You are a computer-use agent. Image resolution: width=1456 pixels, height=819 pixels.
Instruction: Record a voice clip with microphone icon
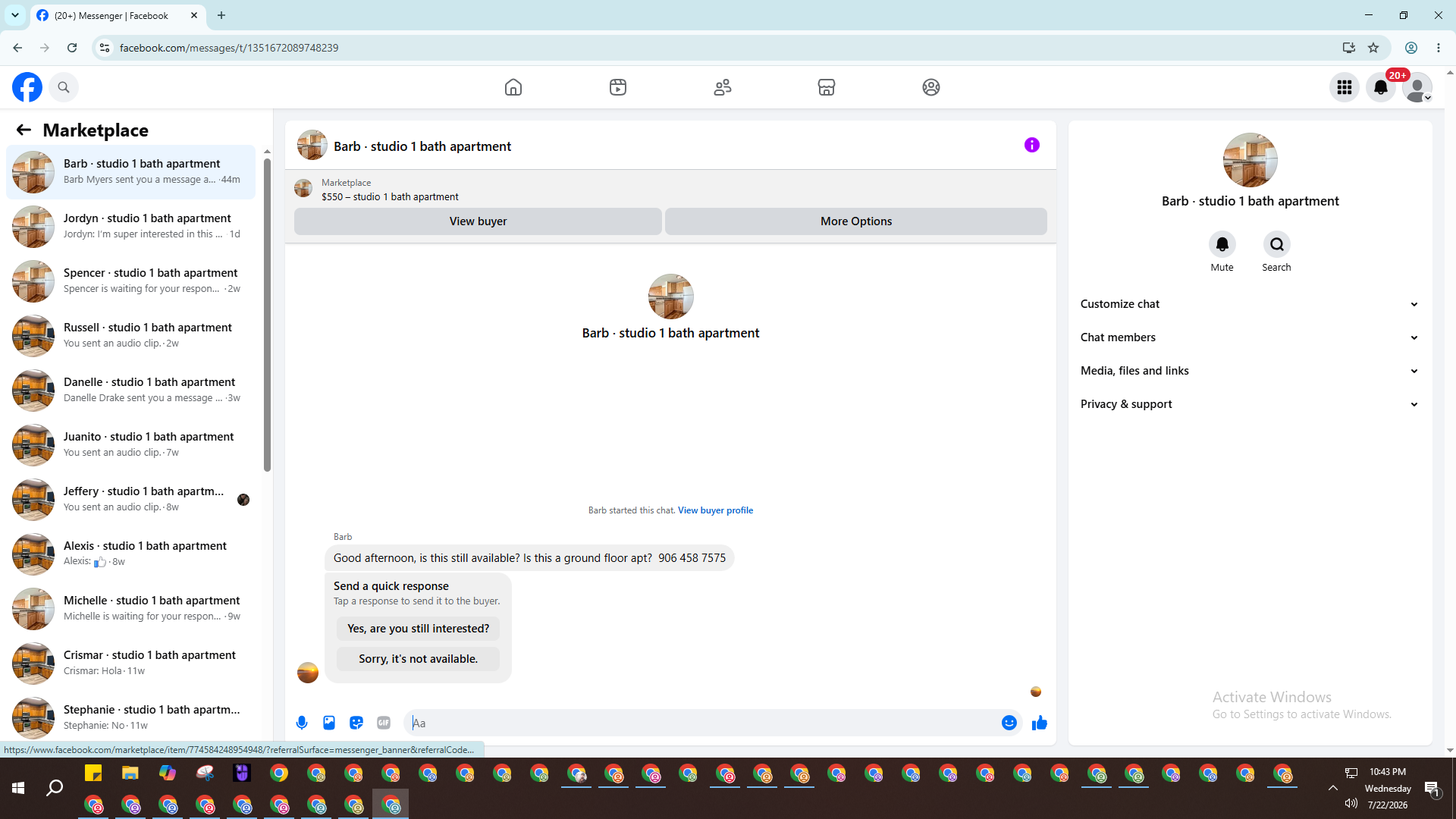point(302,723)
